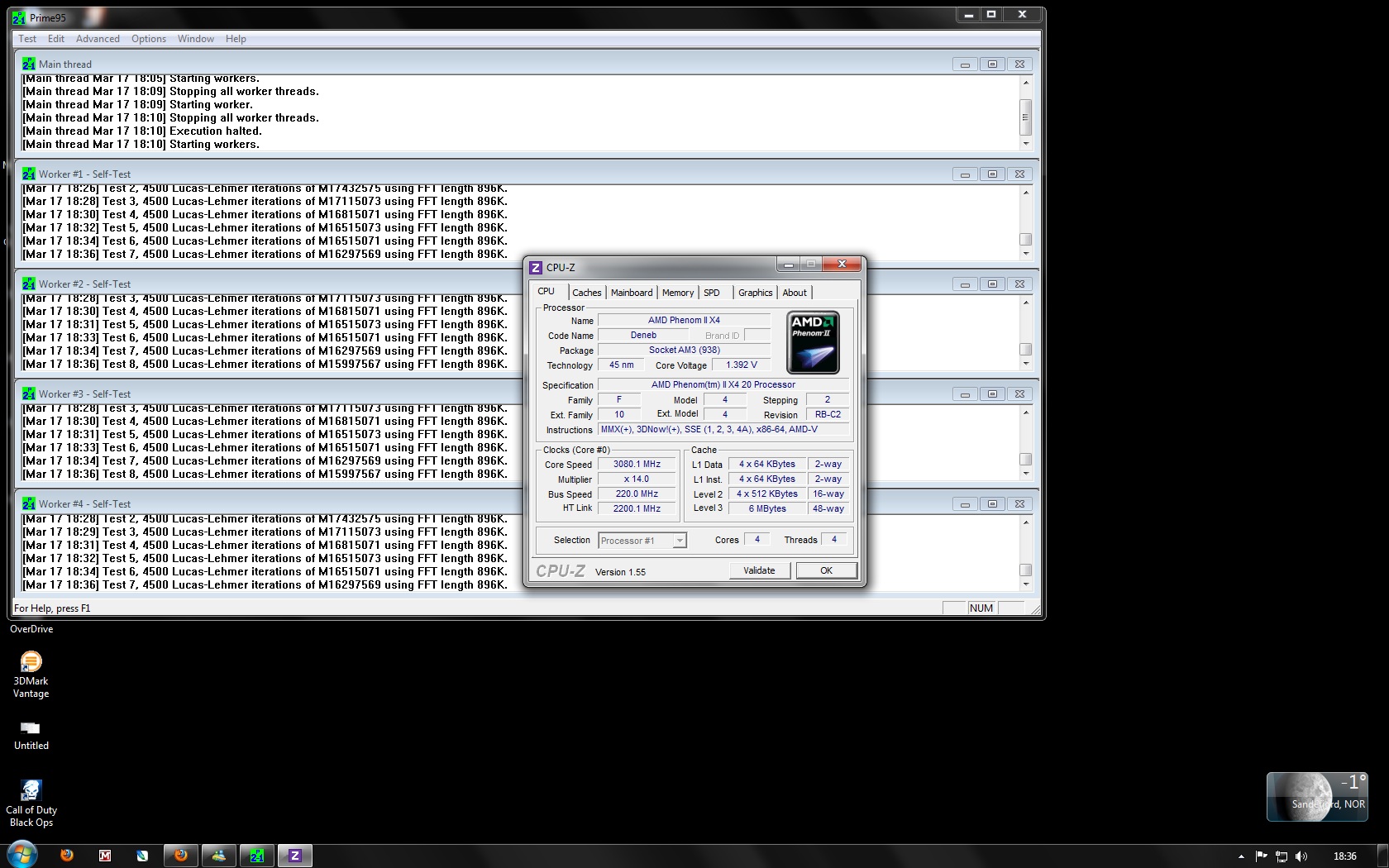Select the CPU tab in CPU-Z

tap(547, 291)
